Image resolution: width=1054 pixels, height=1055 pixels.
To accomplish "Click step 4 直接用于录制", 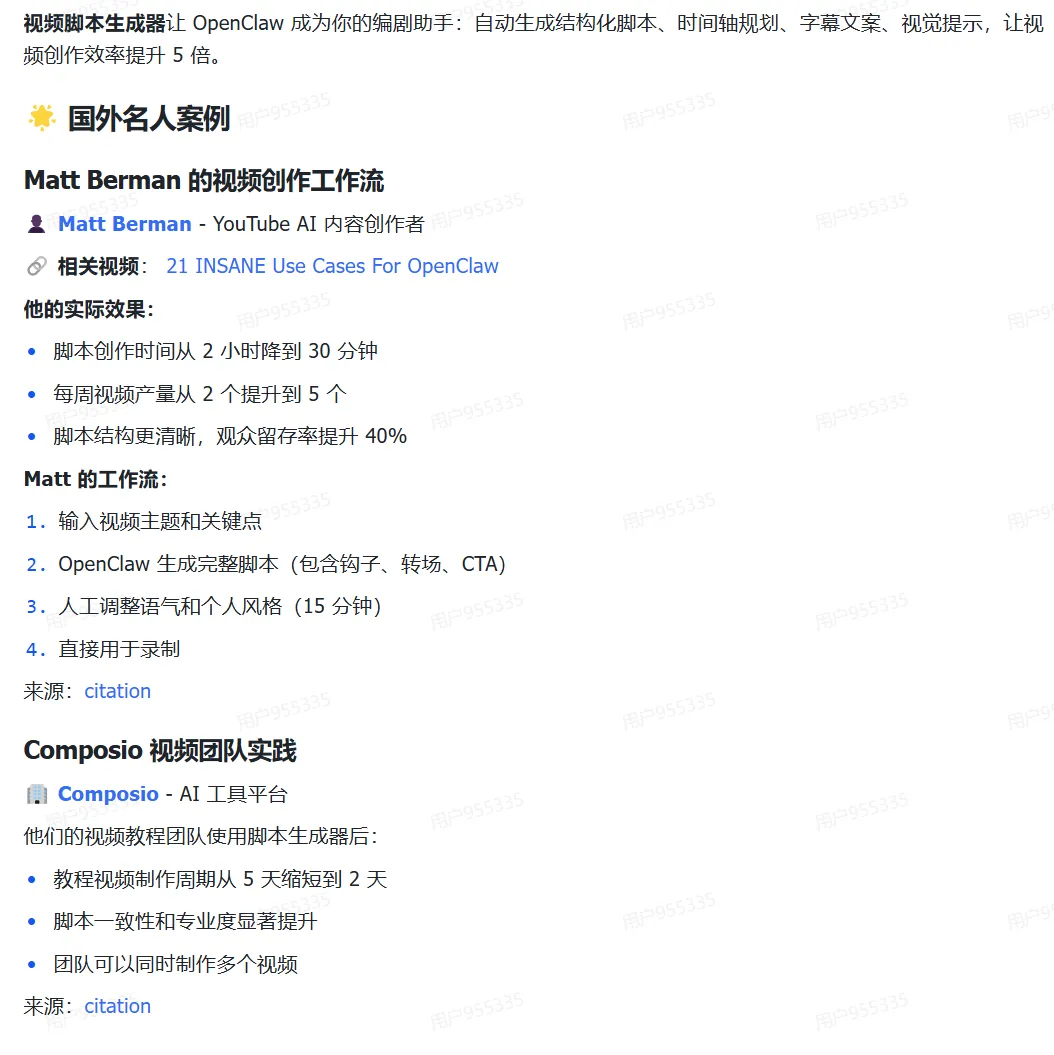I will pyautogui.click(x=119, y=649).
